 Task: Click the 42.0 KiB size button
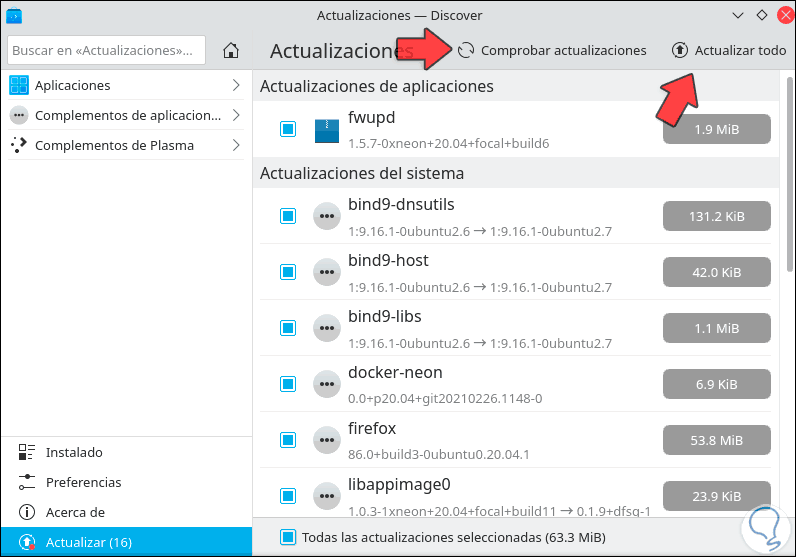716,272
